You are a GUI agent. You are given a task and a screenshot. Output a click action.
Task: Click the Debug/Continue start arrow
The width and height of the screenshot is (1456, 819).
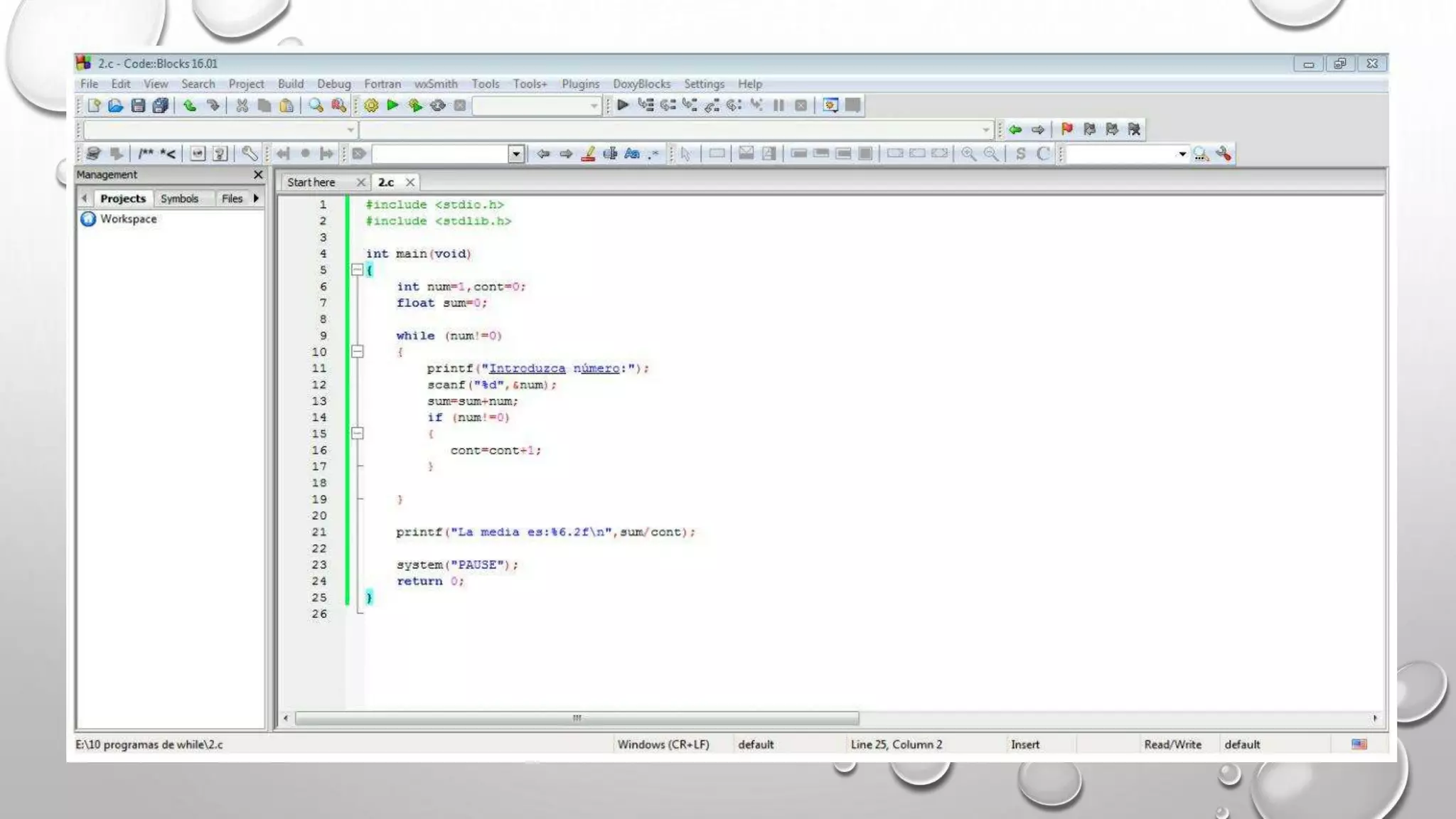pyautogui.click(x=623, y=105)
